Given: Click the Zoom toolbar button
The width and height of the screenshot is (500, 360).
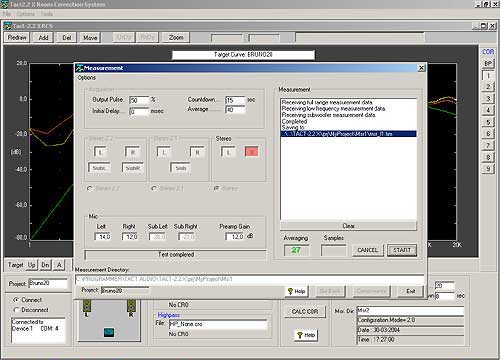Looking at the screenshot, I should [176, 37].
